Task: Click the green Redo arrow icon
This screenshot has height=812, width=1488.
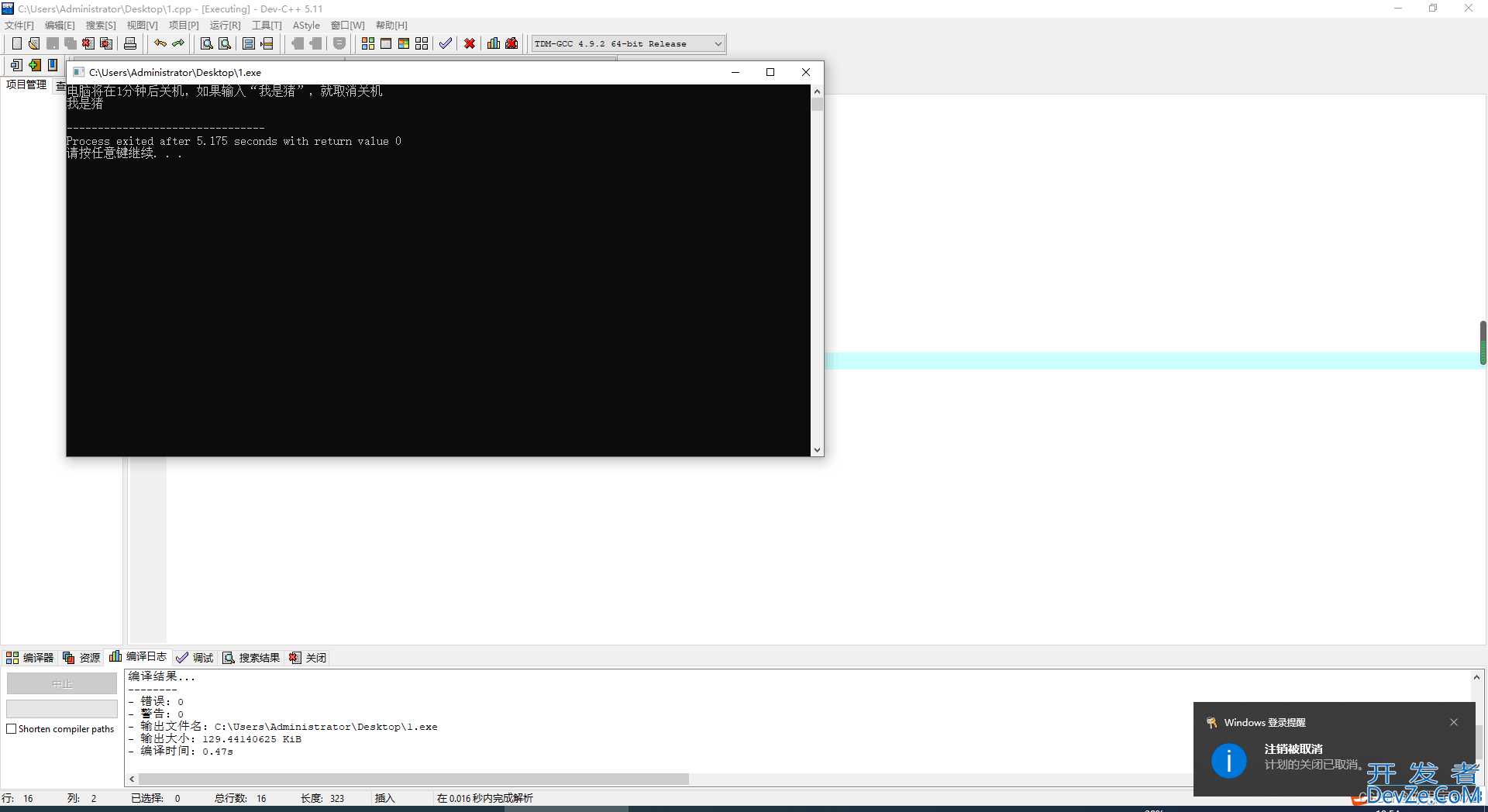Action: click(178, 43)
